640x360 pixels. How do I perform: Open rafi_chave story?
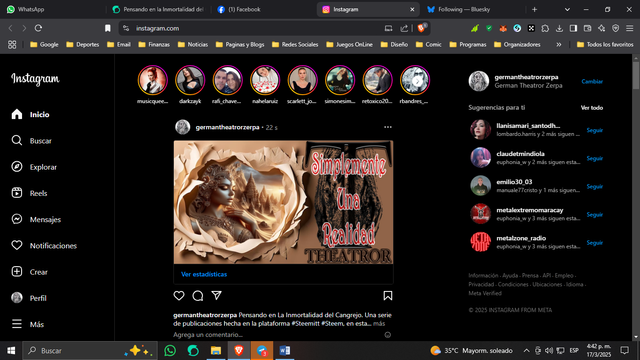click(227, 80)
